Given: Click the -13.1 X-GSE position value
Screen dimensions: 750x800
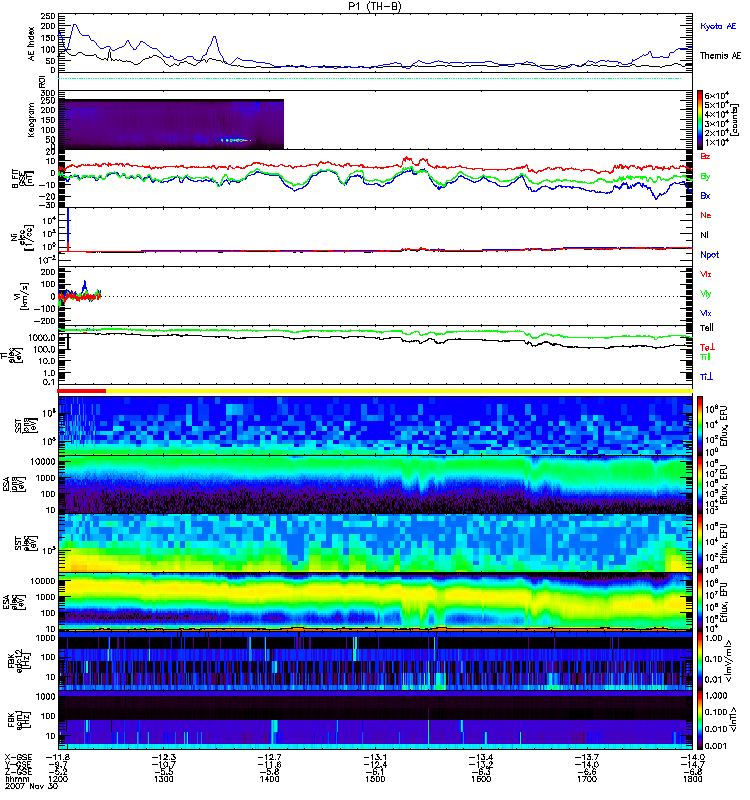Looking at the screenshot, I should 375,757.
